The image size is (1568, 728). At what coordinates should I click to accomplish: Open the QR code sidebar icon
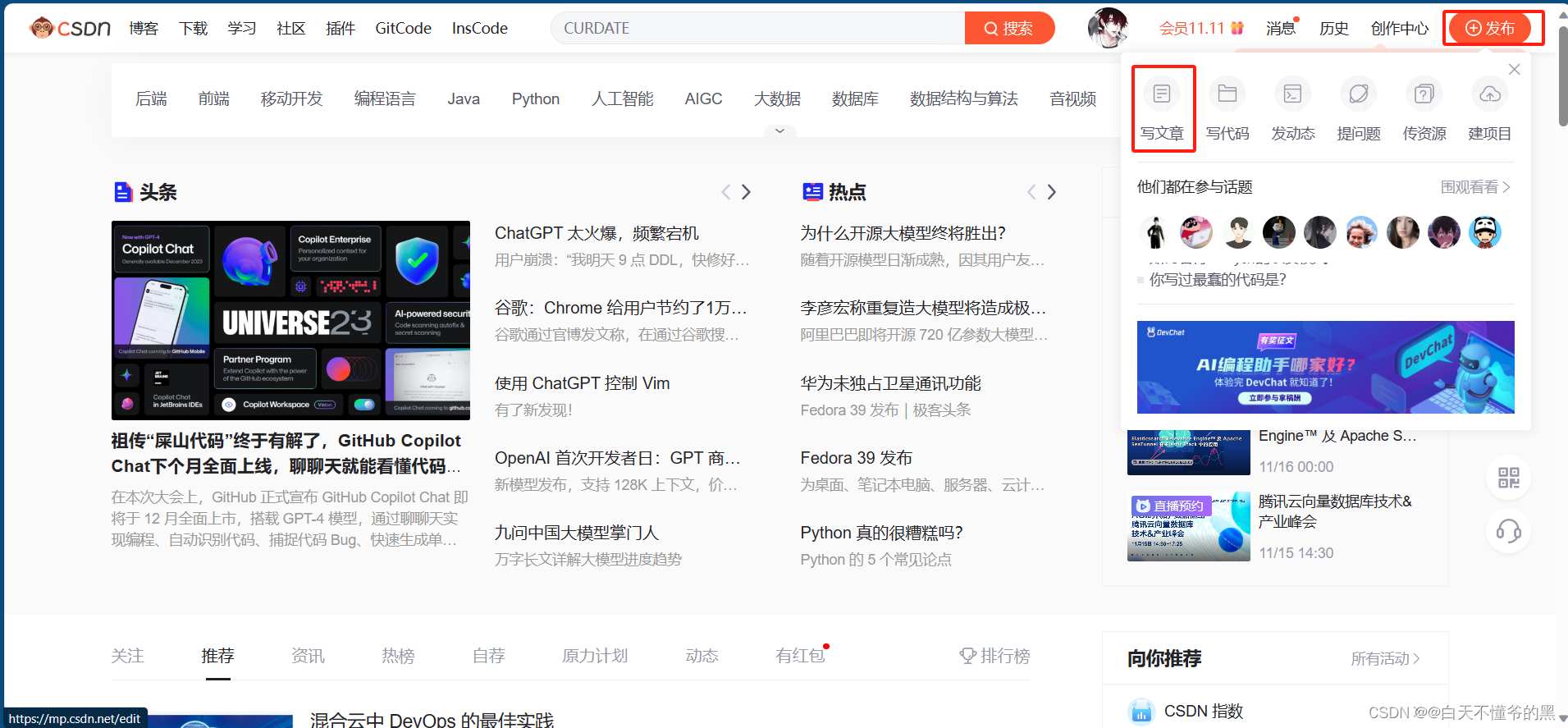(x=1509, y=478)
